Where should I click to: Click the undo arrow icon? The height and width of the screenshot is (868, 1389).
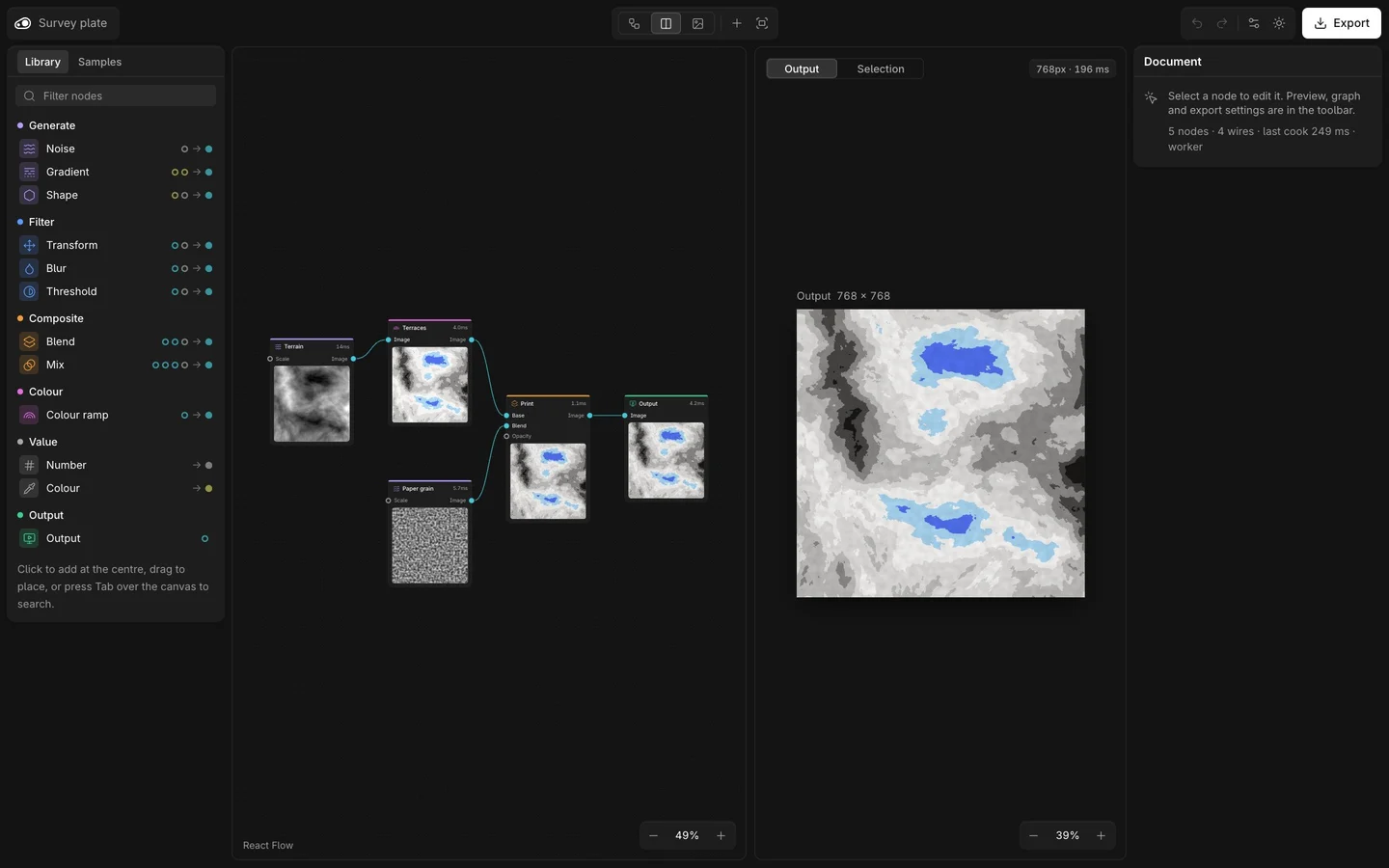click(x=1197, y=23)
